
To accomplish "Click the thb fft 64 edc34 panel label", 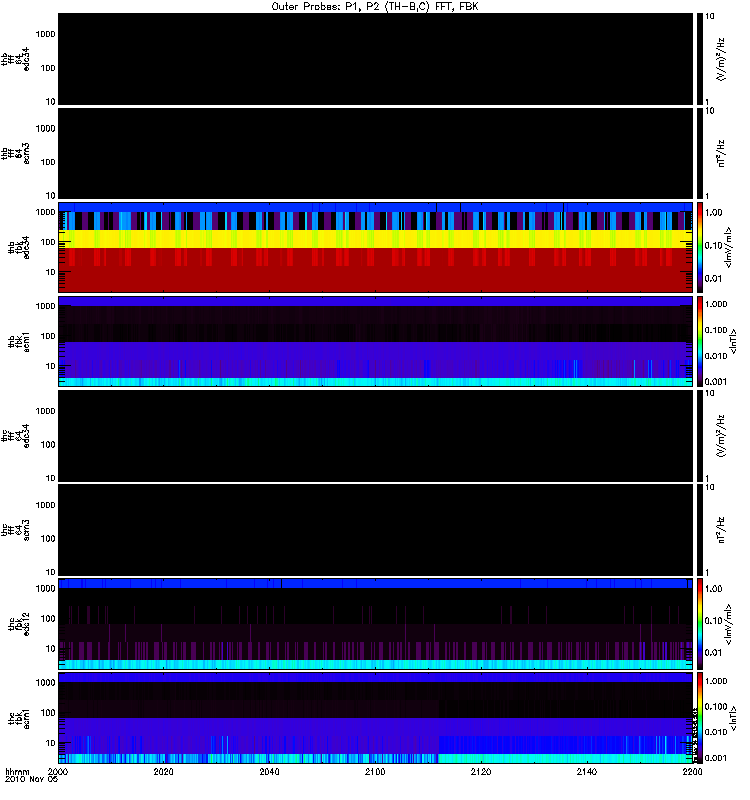I will 15,59.
